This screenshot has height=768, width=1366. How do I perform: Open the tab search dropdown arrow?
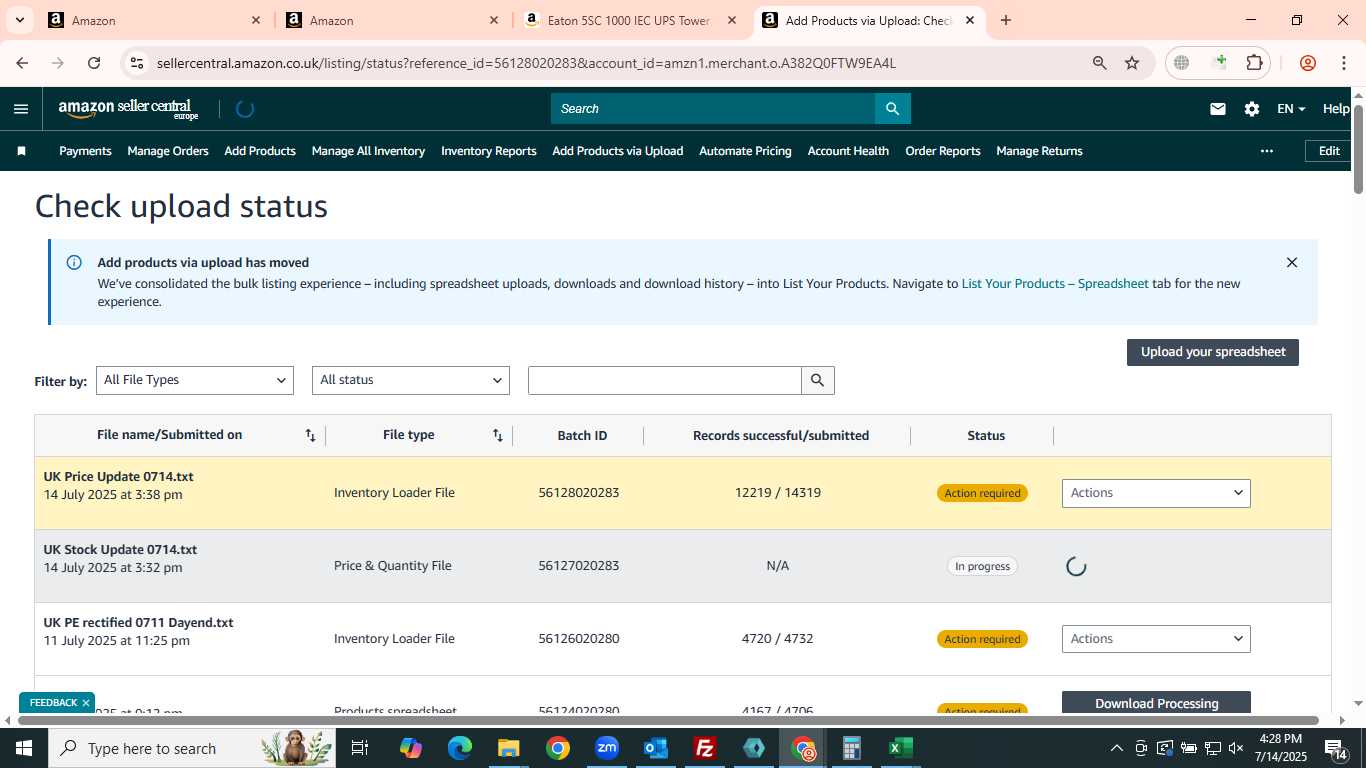tap(21, 20)
